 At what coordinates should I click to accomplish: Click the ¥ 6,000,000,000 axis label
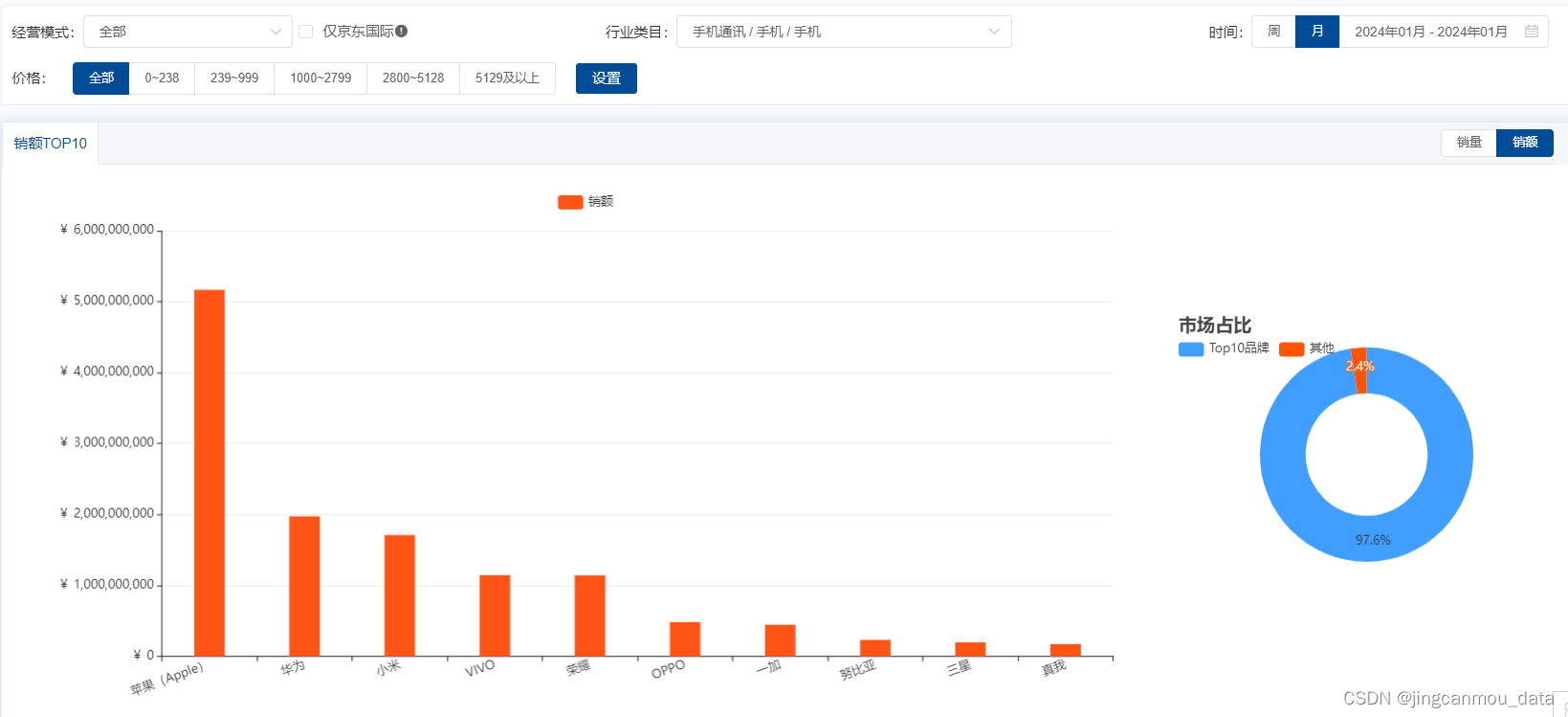point(107,230)
